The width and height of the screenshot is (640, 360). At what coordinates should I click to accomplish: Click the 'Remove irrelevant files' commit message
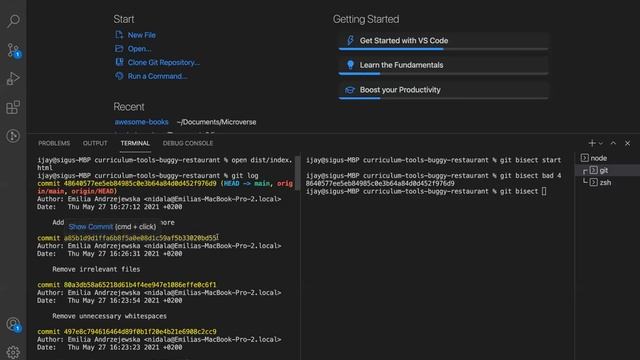tap(96, 269)
